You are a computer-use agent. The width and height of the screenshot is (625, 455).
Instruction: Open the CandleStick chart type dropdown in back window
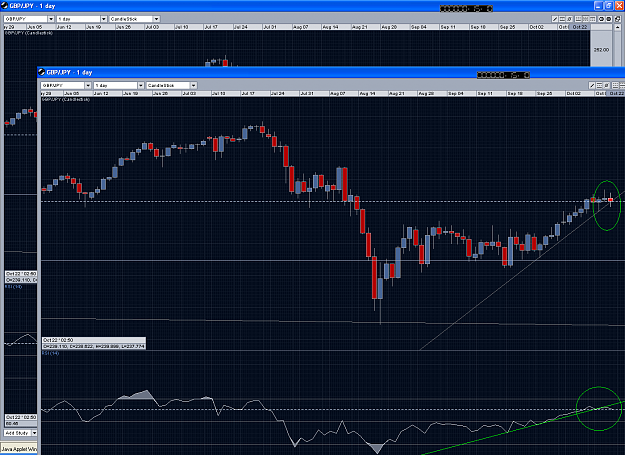(x=156, y=19)
